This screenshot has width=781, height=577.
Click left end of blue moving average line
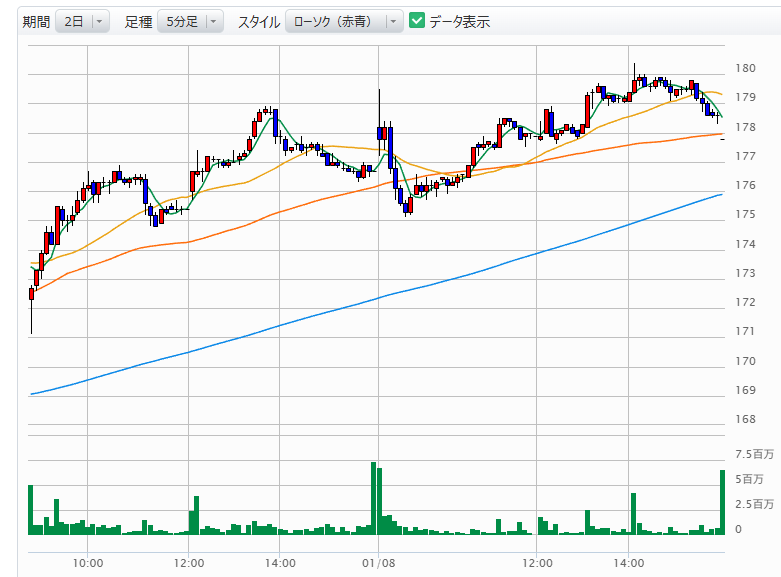[x=33, y=394]
